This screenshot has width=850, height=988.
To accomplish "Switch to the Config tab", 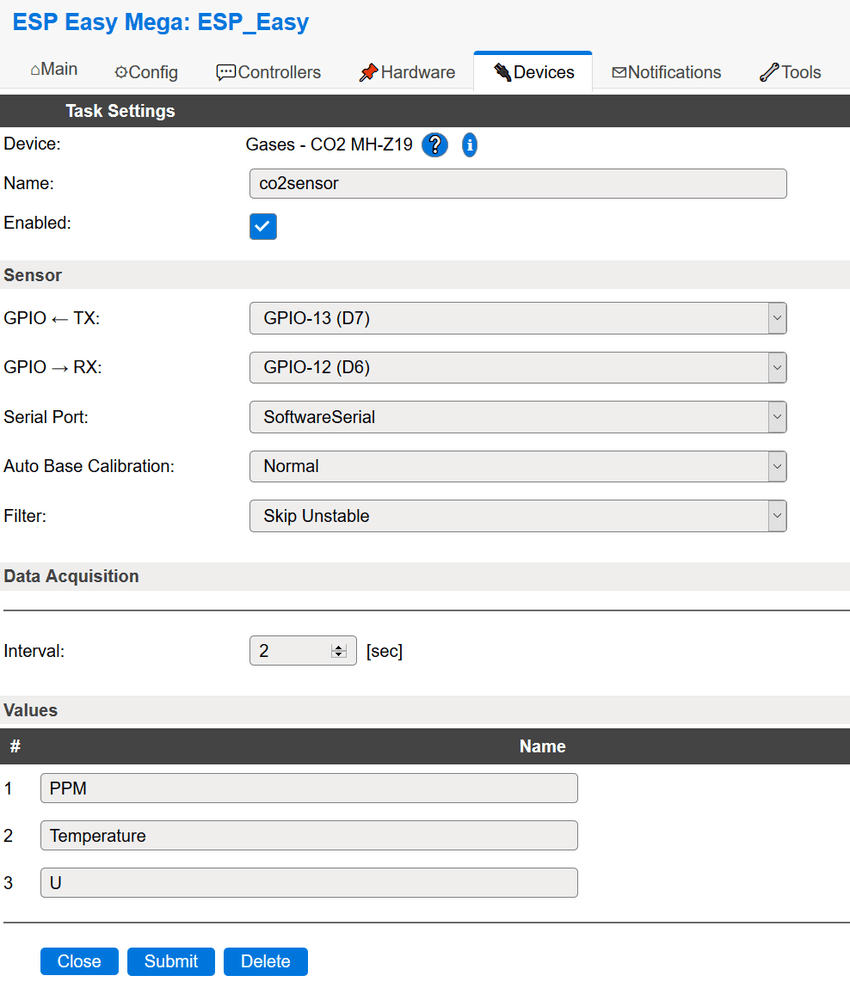I will click(146, 72).
